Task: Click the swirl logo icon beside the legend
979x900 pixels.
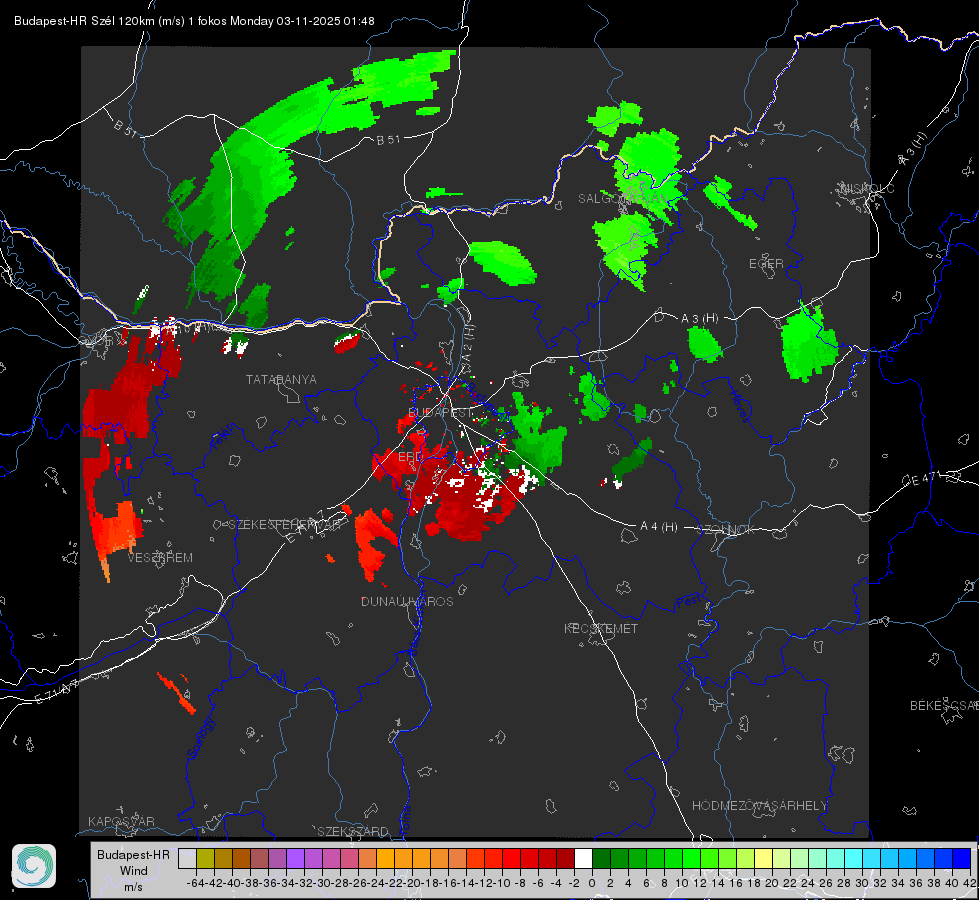Action: click(x=34, y=866)
